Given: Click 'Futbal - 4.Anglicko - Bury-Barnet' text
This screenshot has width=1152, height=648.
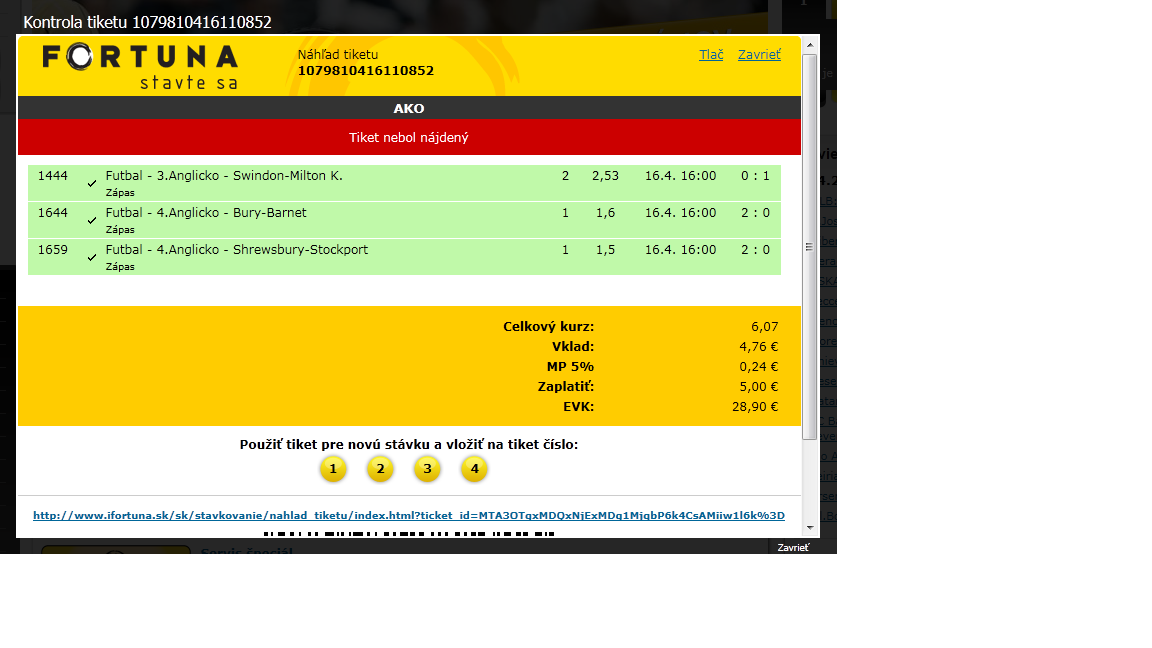Looking at the screenshot, I should pos(206,212).
